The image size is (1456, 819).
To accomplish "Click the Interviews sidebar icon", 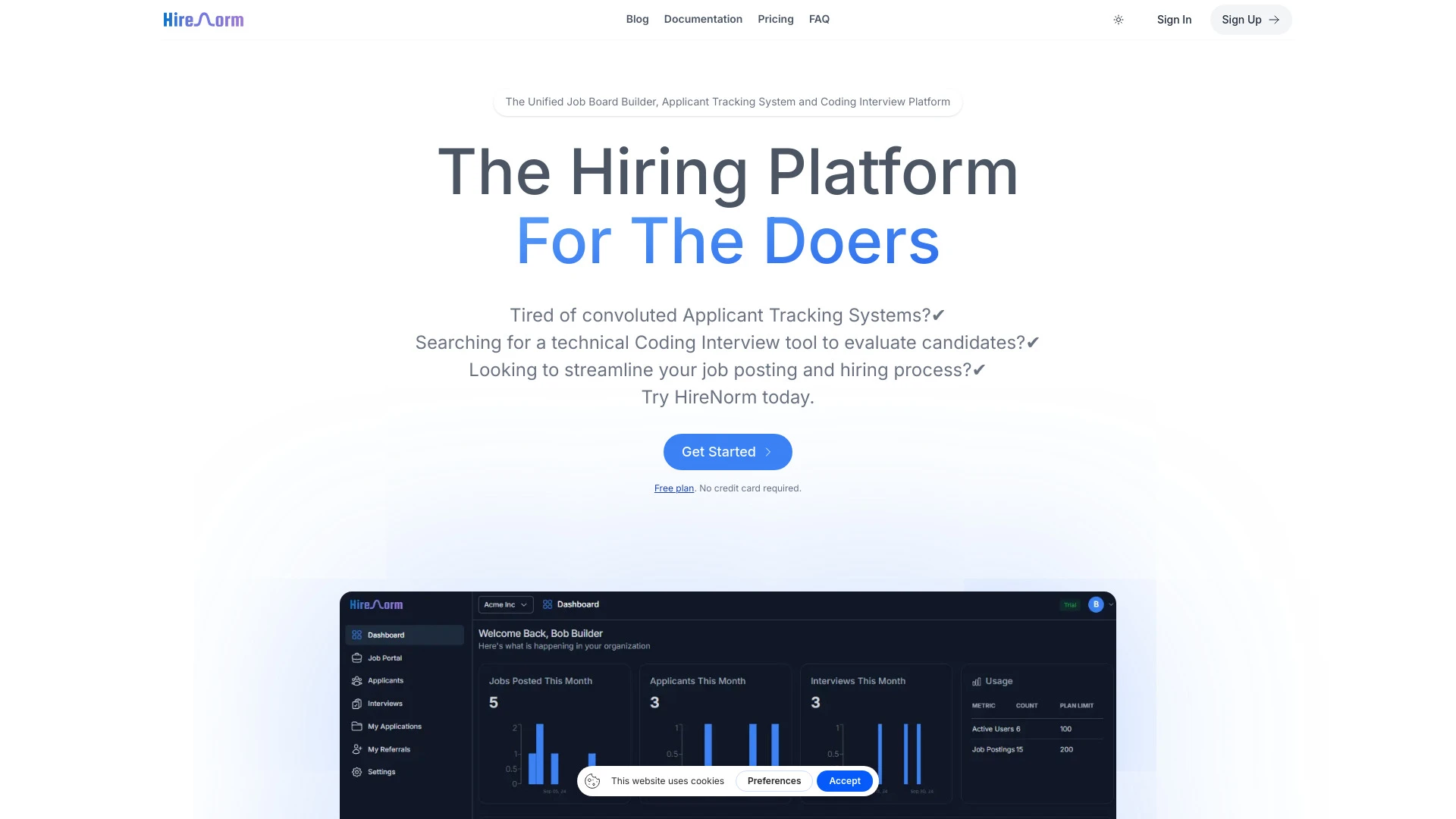I will 357,703.
